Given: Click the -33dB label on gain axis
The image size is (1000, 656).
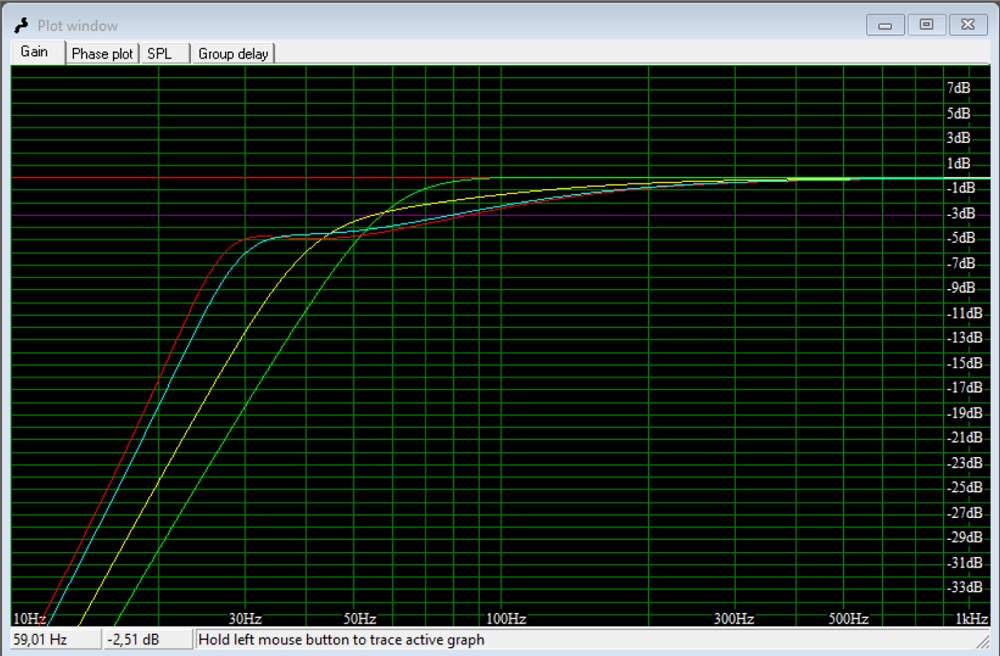Looking at the screenshot, I should tap(964, 587).
